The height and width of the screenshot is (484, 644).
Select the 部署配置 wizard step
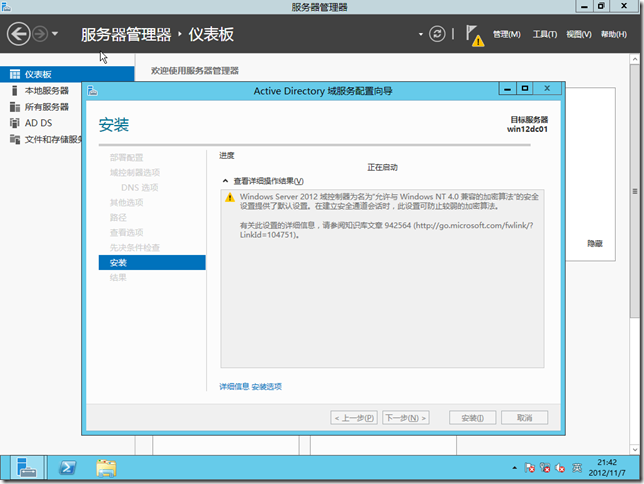coord(126,157)
